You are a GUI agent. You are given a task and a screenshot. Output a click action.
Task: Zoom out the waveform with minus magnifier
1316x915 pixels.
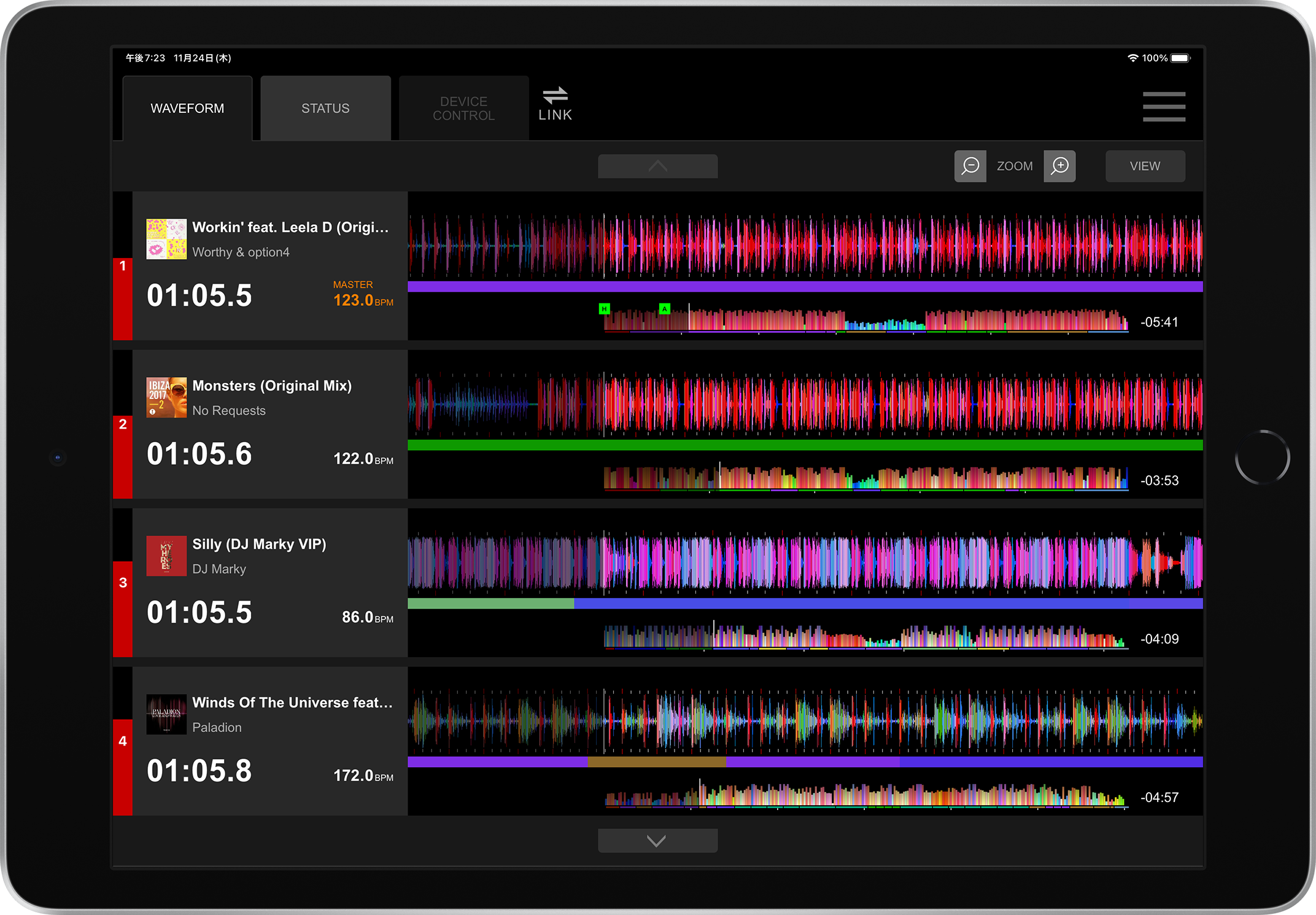click(970, 166)
